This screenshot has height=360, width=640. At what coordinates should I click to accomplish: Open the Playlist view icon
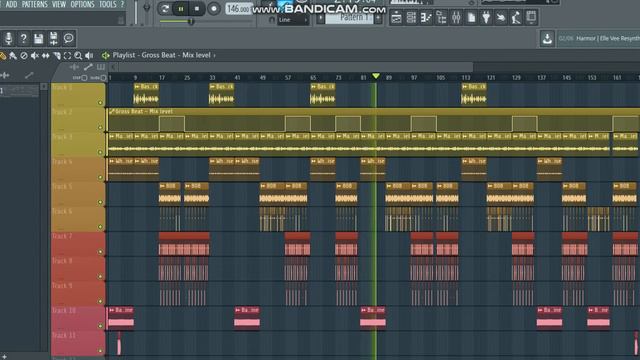click(396, 18)
